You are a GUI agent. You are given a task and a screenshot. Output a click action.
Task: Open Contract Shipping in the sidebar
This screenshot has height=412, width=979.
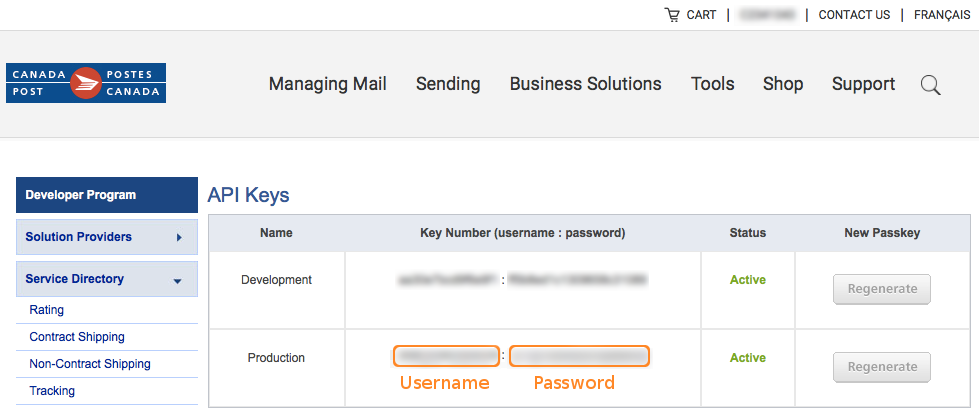point(77,336)
